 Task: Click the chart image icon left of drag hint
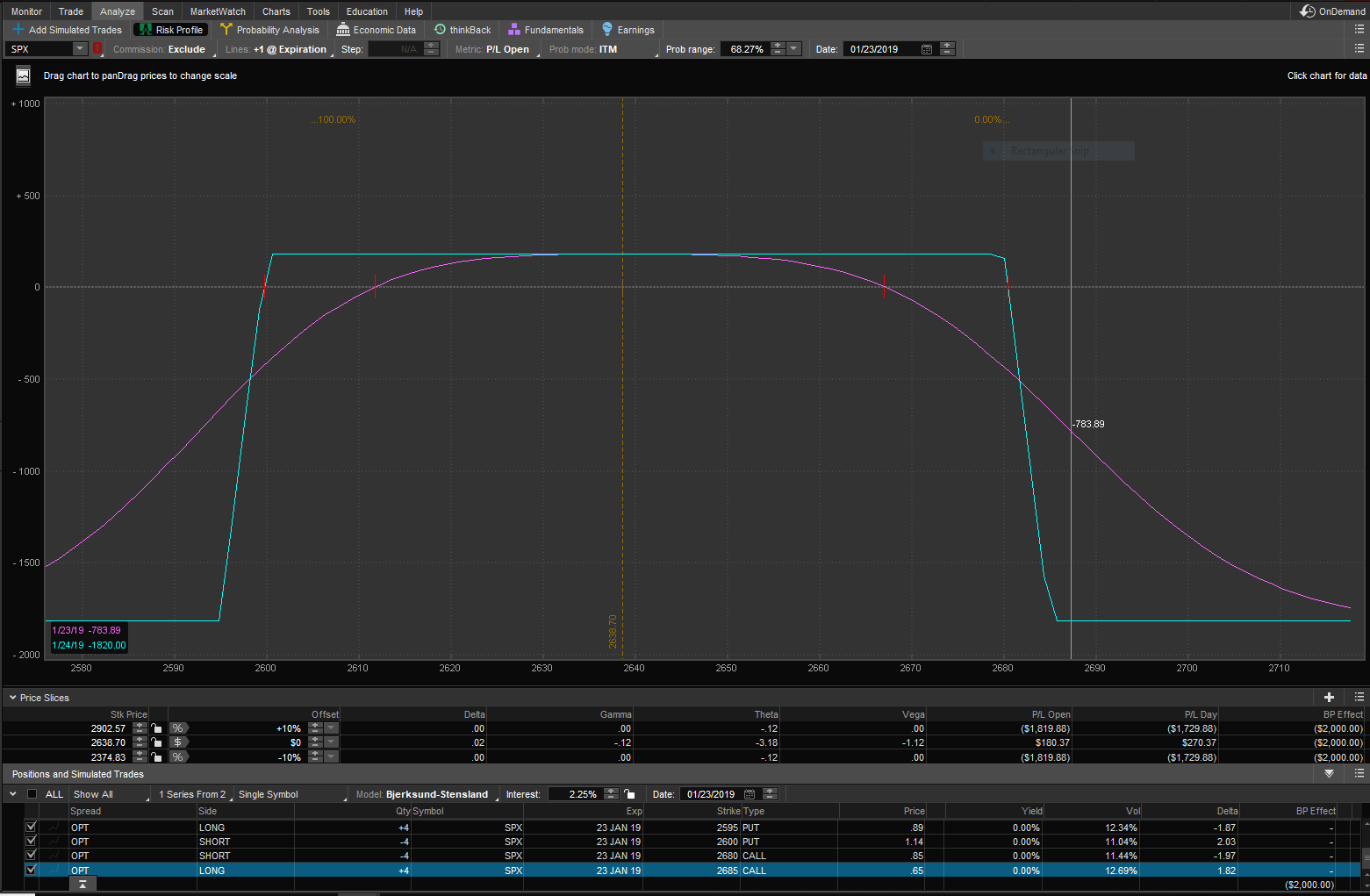[23, 76]
